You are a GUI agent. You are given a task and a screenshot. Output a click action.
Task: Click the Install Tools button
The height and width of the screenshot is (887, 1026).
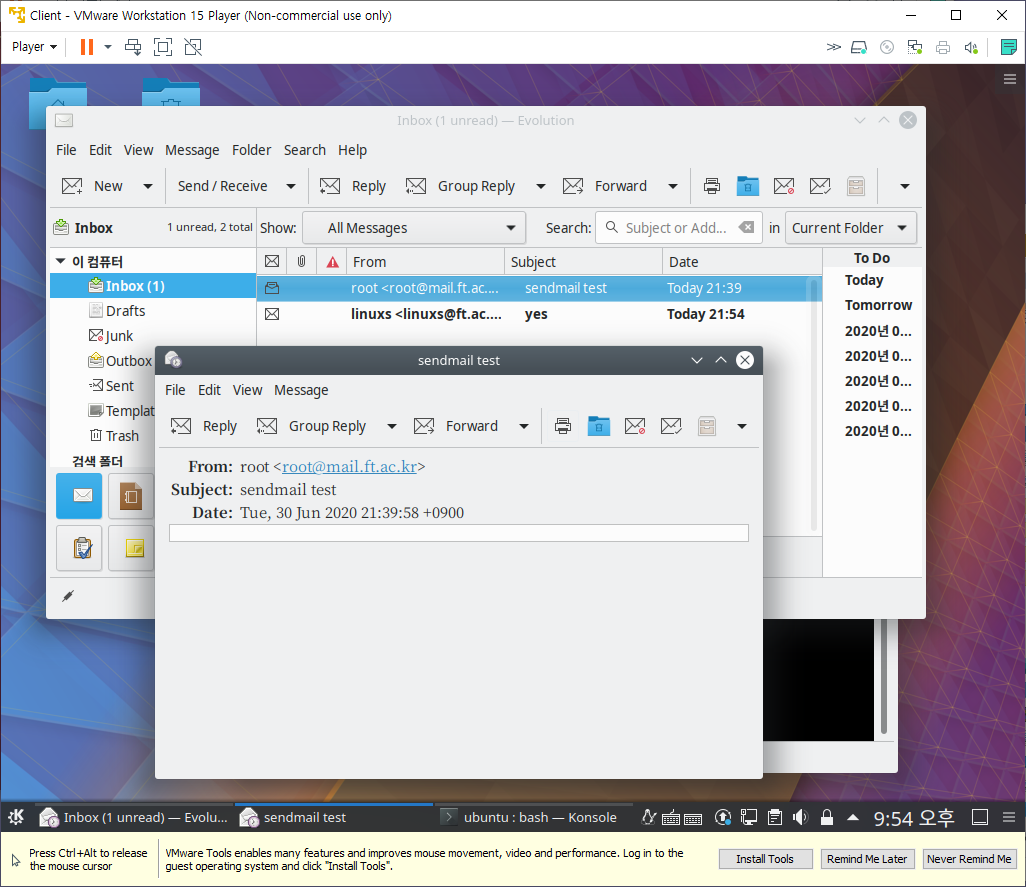765,859
